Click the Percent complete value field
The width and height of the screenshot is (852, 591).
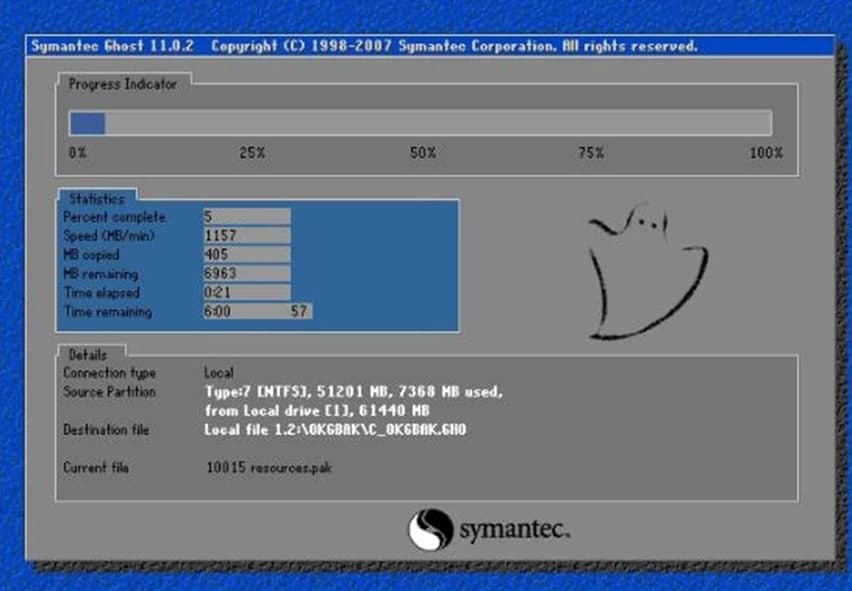[x=246, y=217]
